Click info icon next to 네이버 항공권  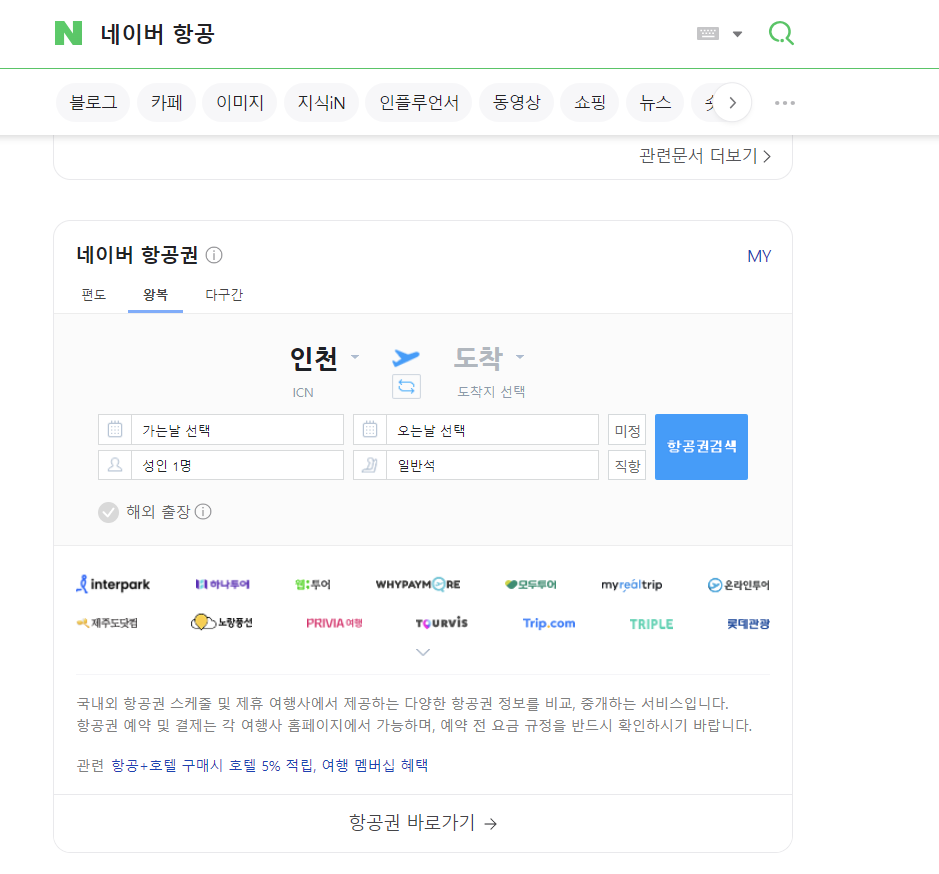(214, 255)
